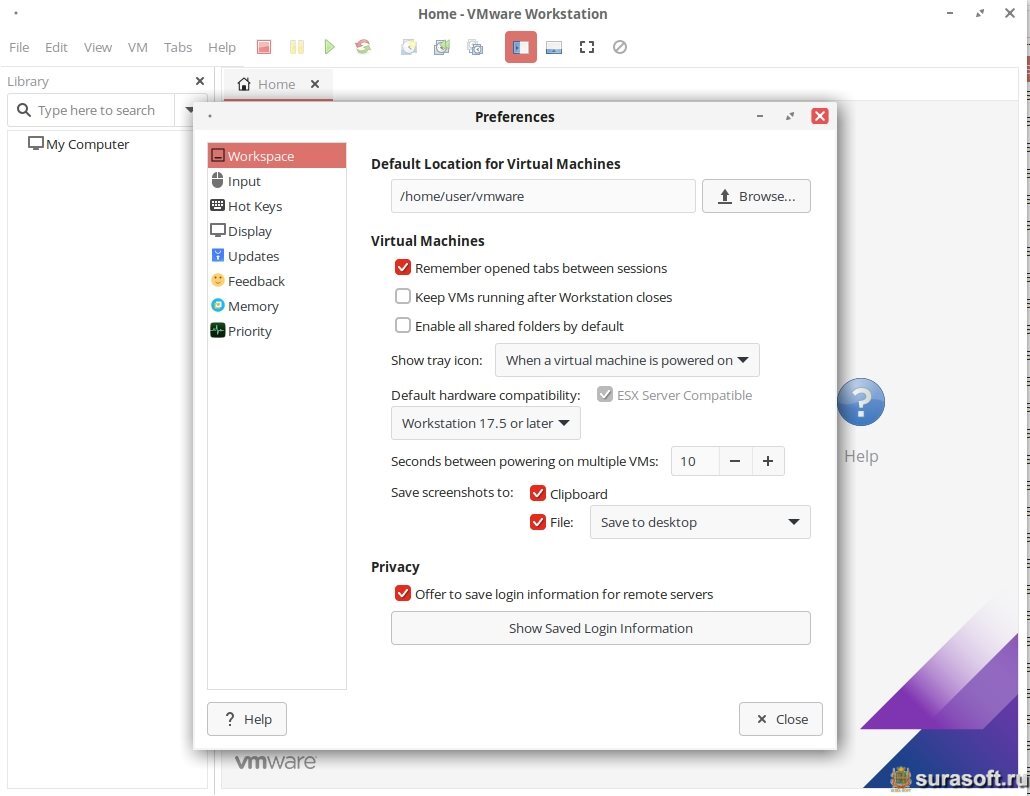1030x796 pixels.
Task: Enable all shared folders by default checkbox
Action: coord(403,325)
